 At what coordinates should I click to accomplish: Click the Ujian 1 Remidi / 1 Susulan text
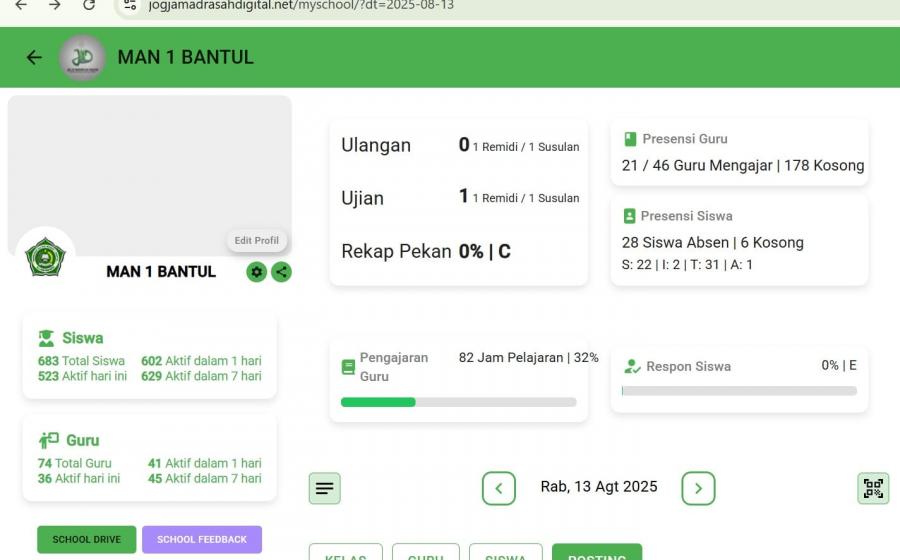tap(526, 198)
